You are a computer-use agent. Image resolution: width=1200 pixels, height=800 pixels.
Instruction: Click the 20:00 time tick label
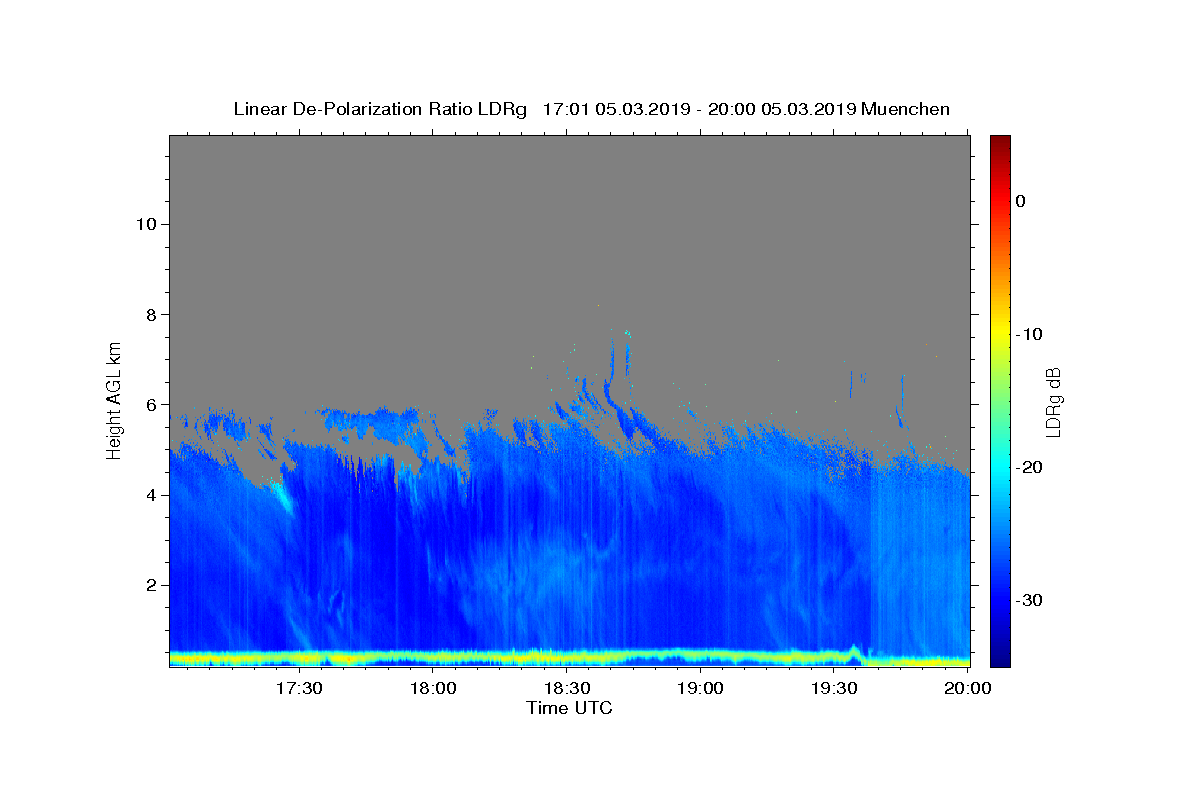point(968,688)
